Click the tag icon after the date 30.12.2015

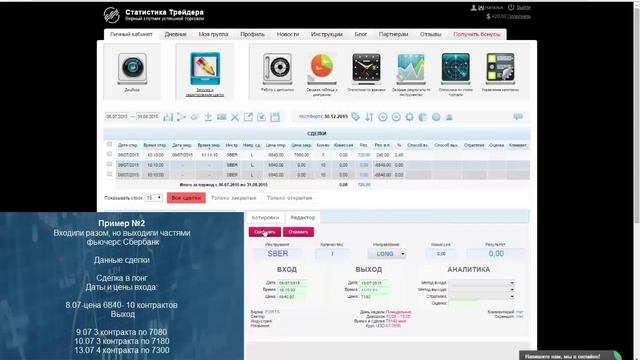[x=356, y=117]
